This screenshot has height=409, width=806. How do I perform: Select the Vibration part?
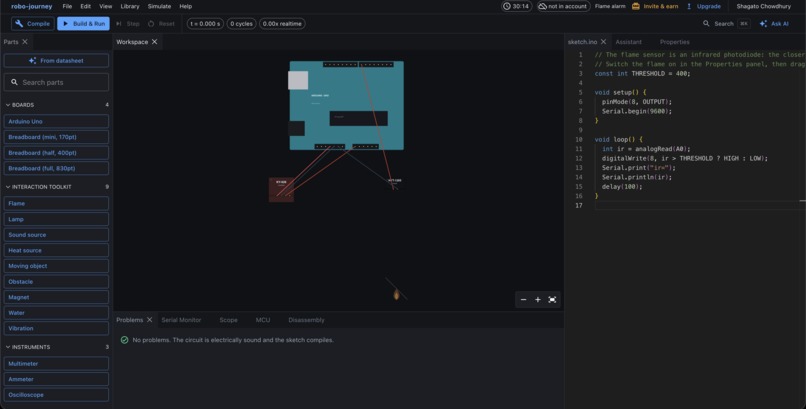coord(56,328)
